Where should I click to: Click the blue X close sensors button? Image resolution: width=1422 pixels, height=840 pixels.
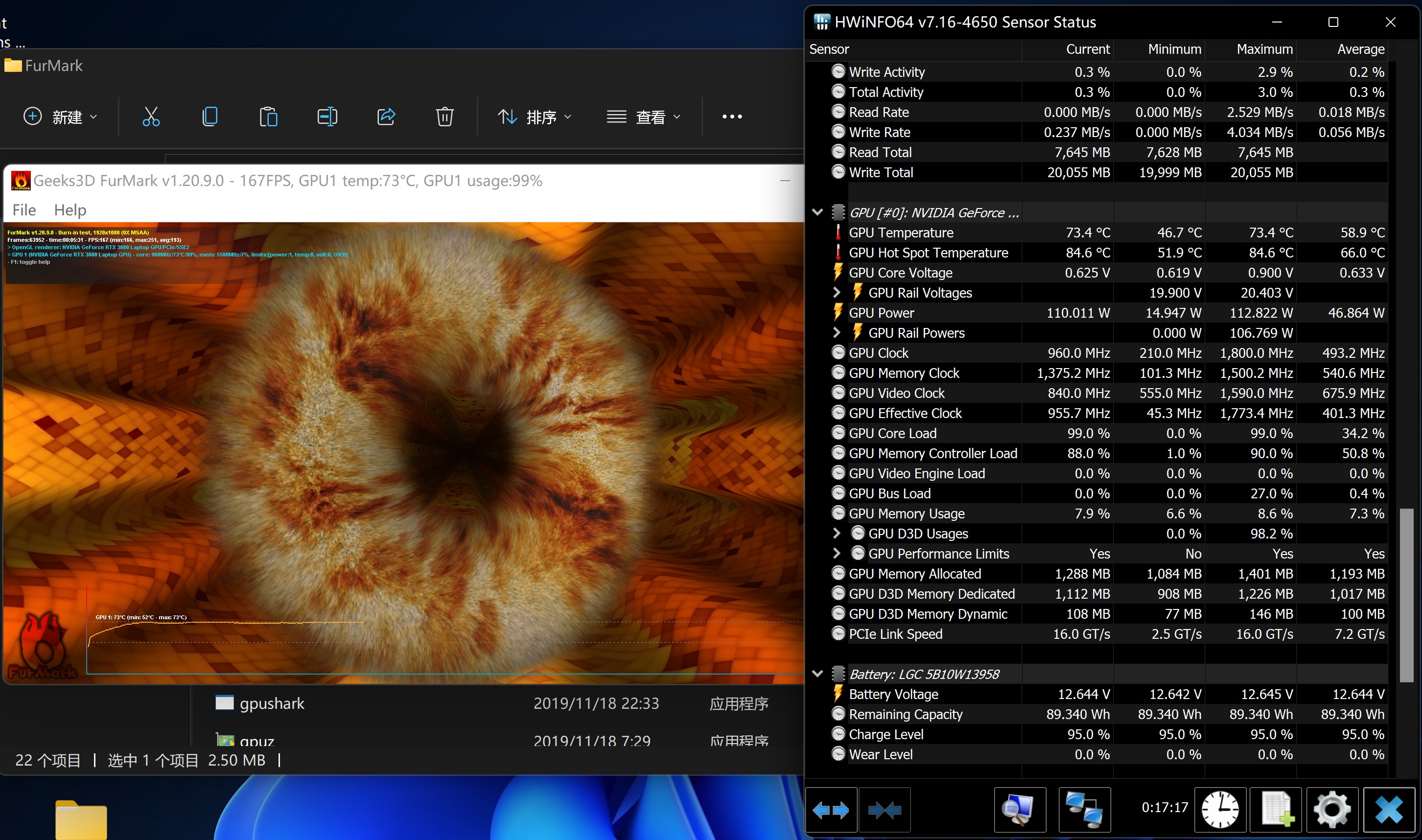[x=1389, y=810]
